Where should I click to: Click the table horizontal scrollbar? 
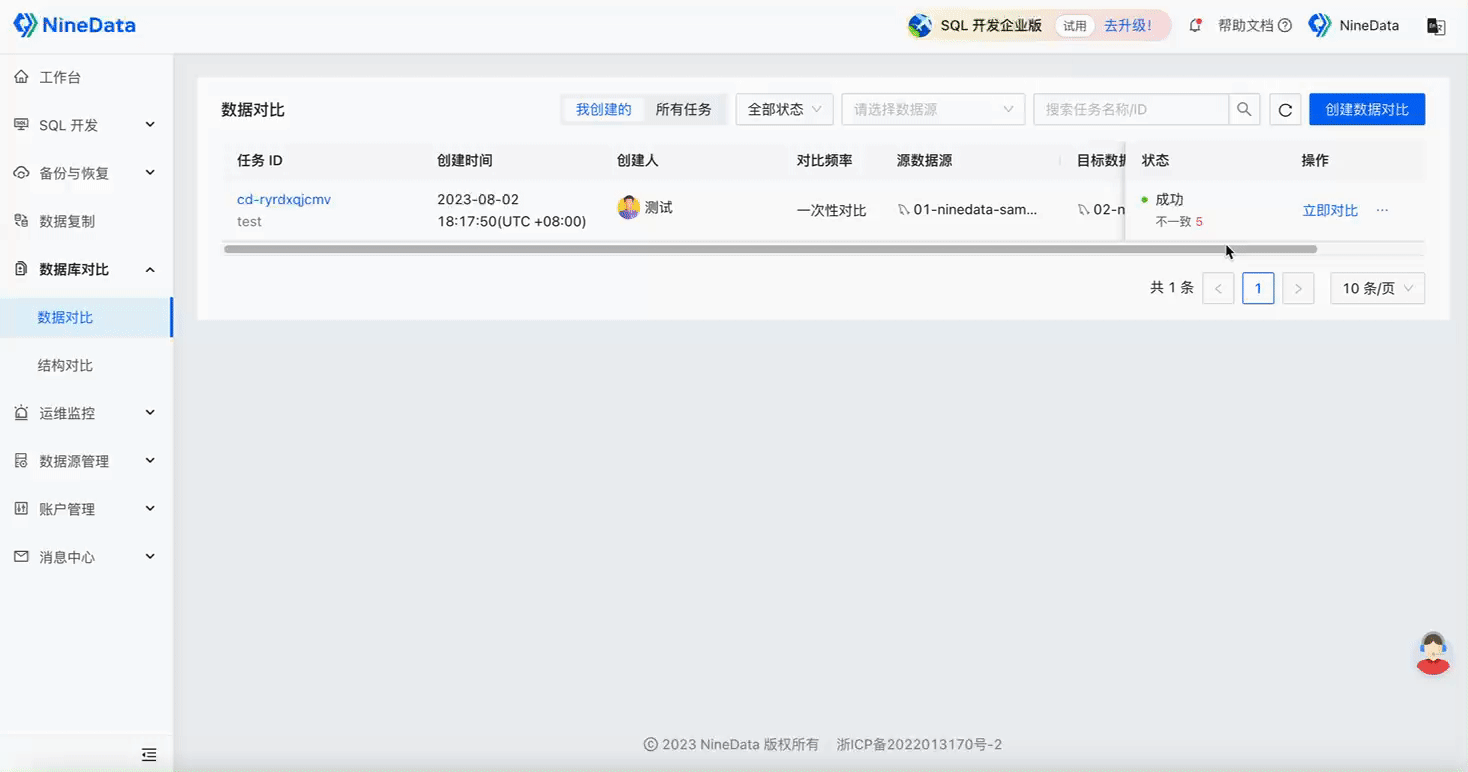point(770,249)
